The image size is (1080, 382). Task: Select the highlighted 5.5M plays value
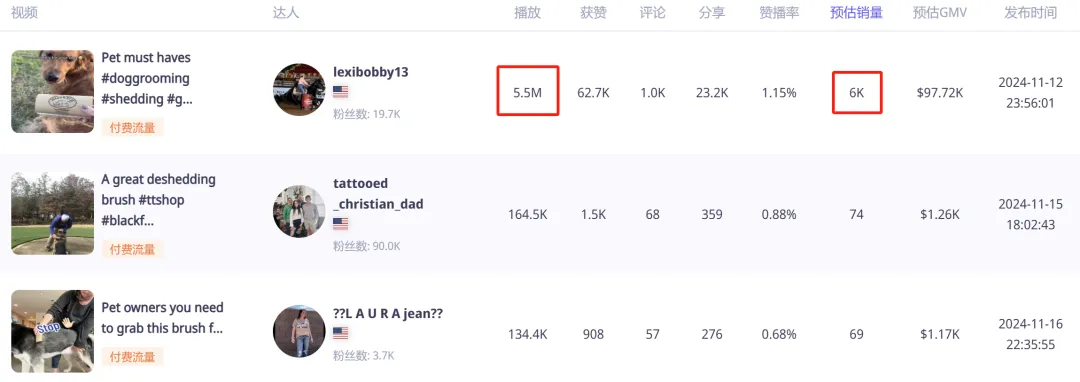tap(528, 92)
